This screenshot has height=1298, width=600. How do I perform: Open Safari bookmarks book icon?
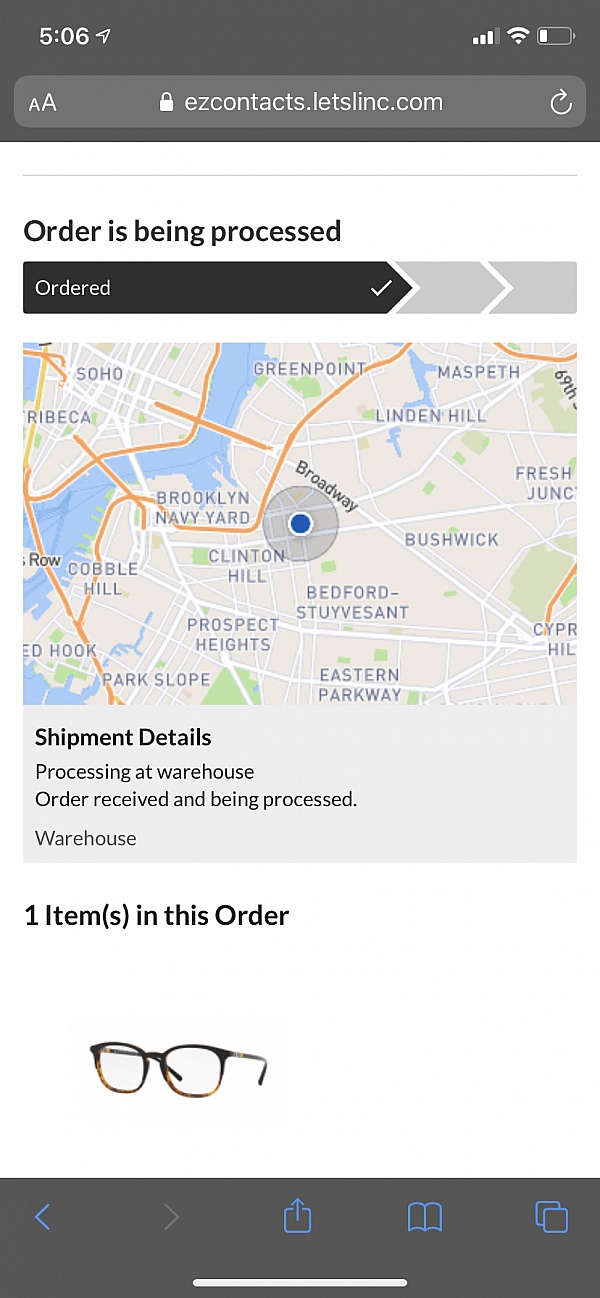point(425,1216)
